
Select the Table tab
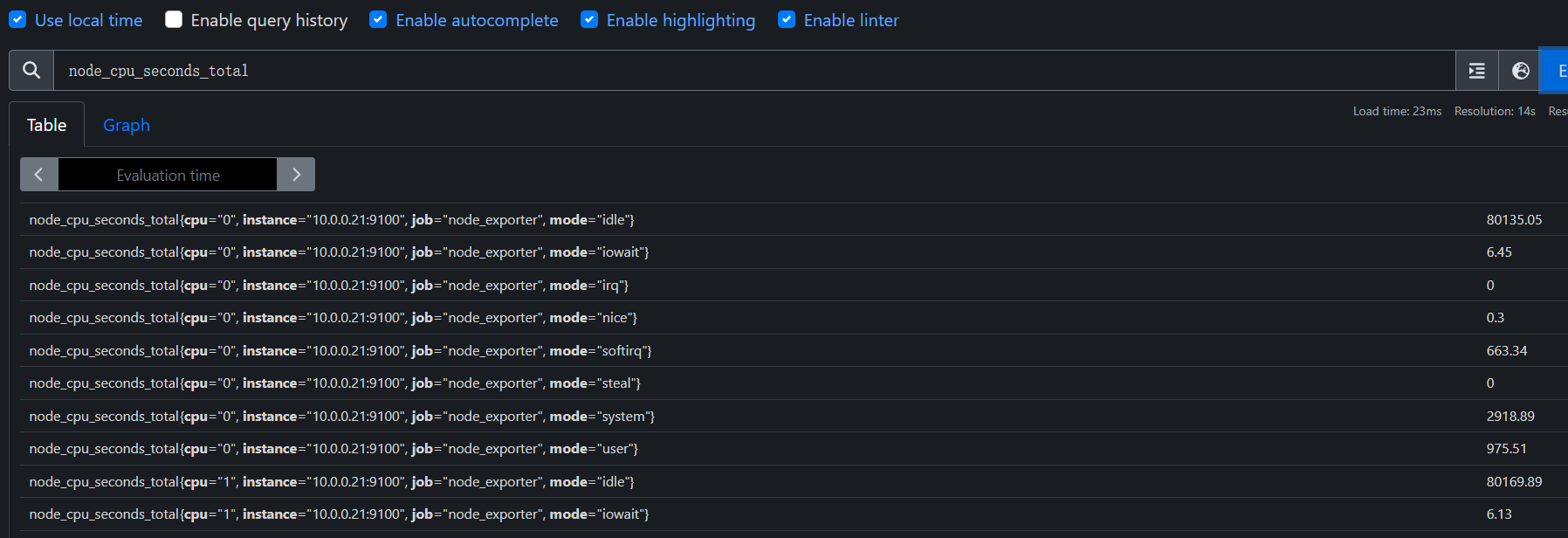(47, 125)
